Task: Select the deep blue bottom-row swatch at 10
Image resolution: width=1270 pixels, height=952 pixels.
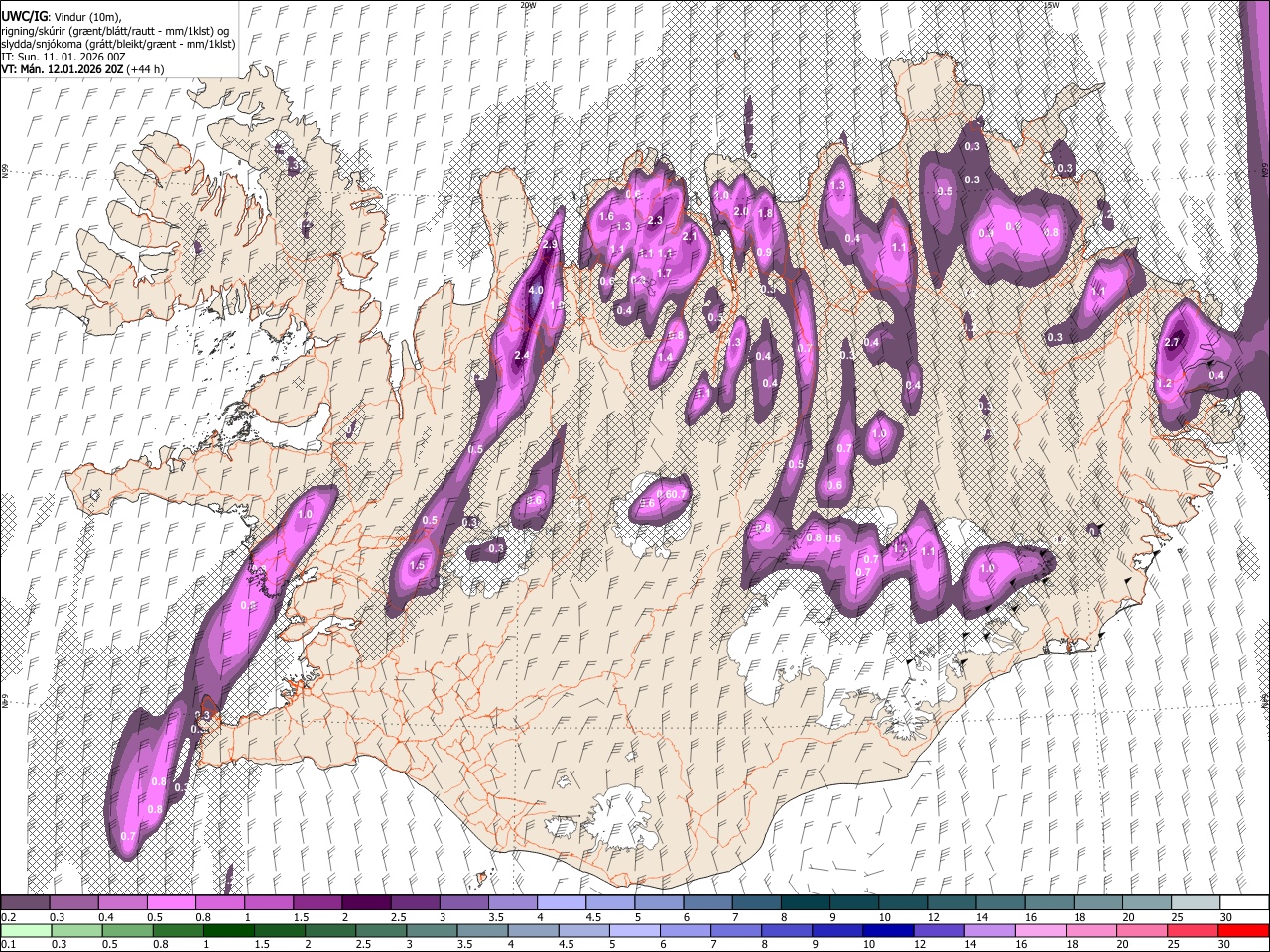Action: 888,930
